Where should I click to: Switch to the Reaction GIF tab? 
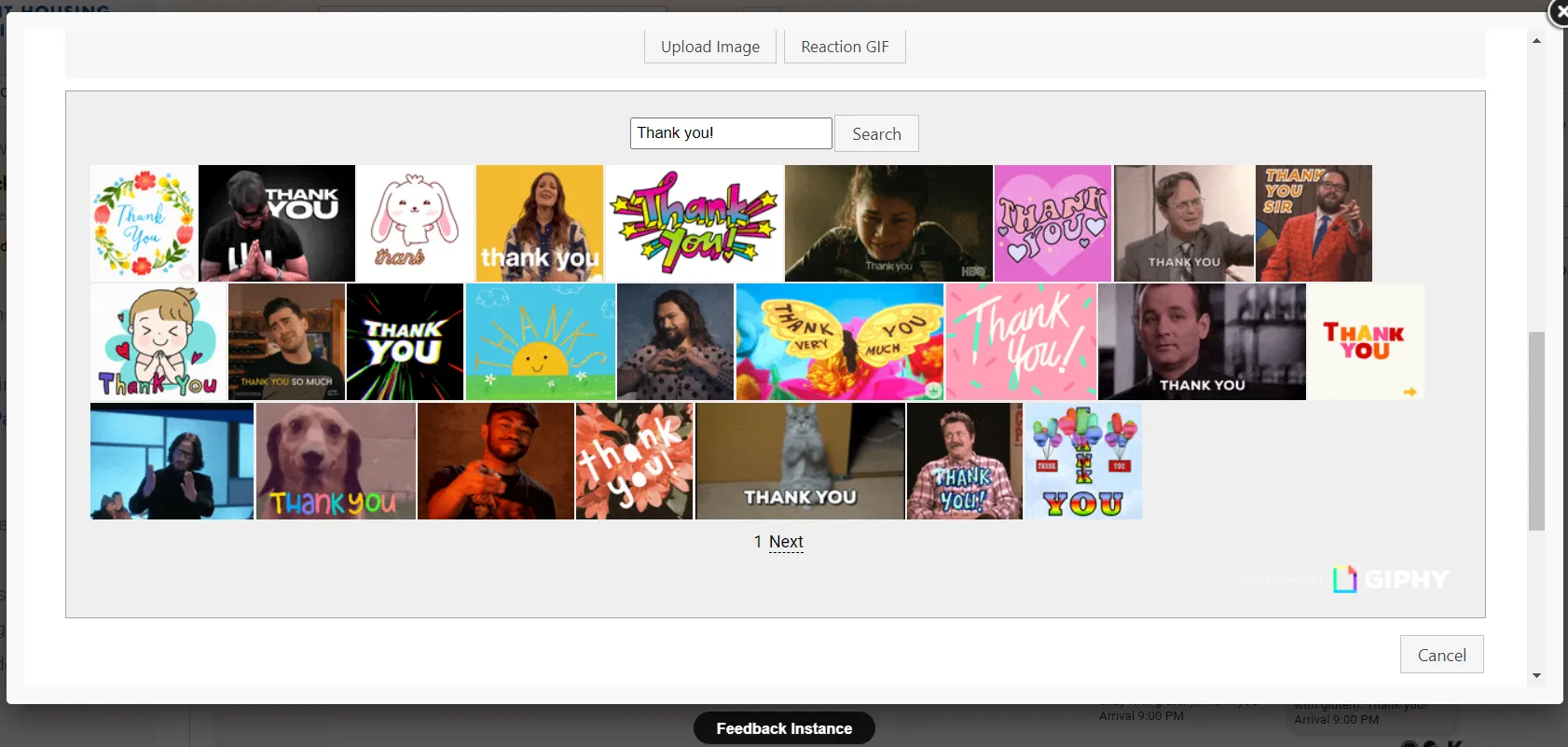click(845, 47)
